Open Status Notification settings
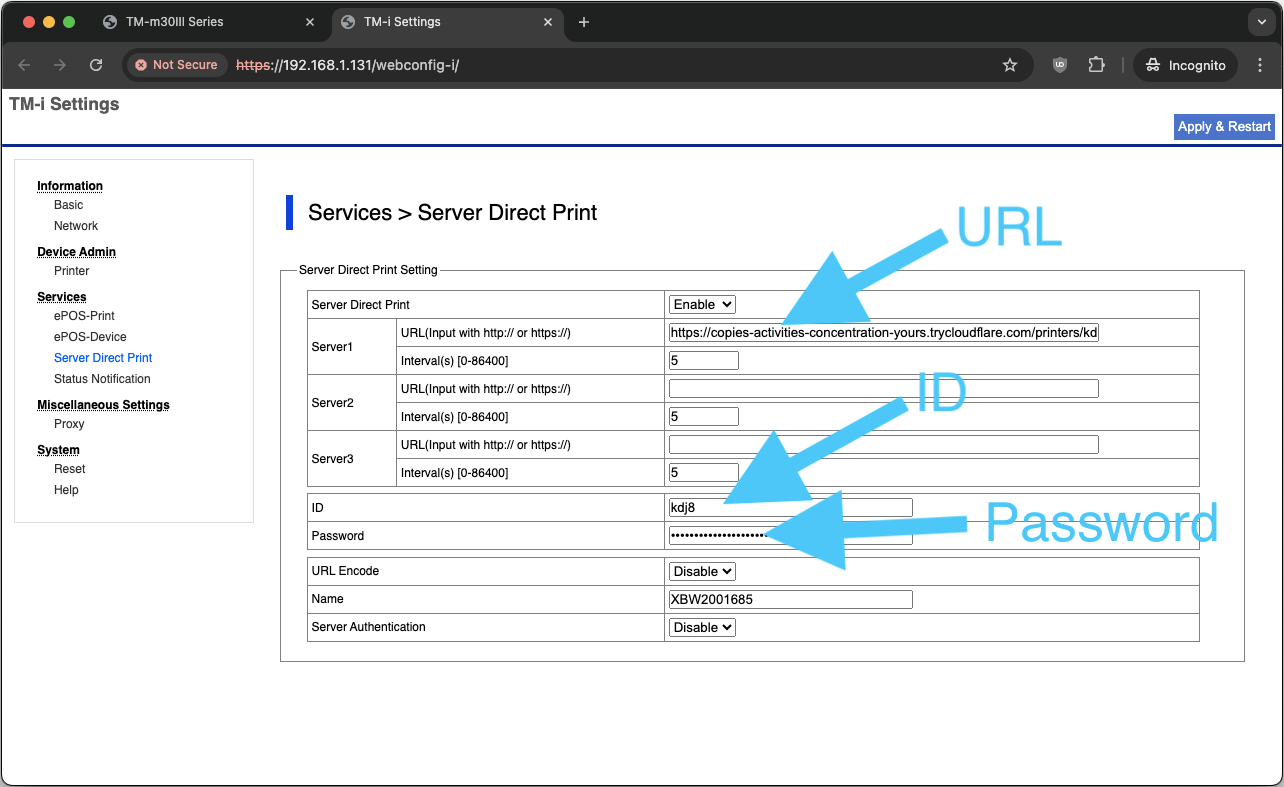Image resolution: width=1284 pixels, height=787 pixels. (102, 379)
